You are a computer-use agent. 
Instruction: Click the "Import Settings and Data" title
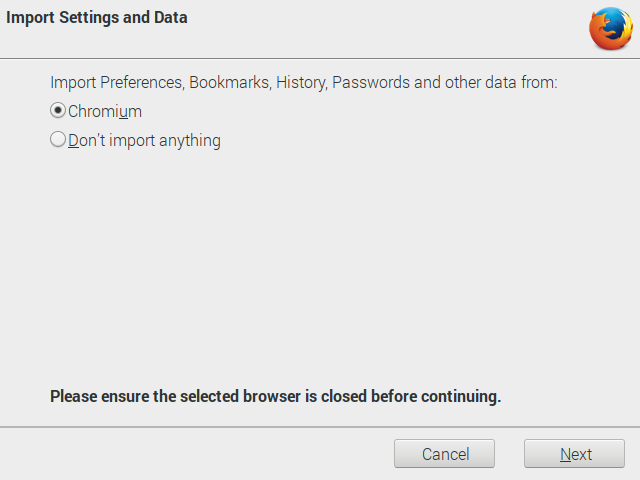(97, 18)
